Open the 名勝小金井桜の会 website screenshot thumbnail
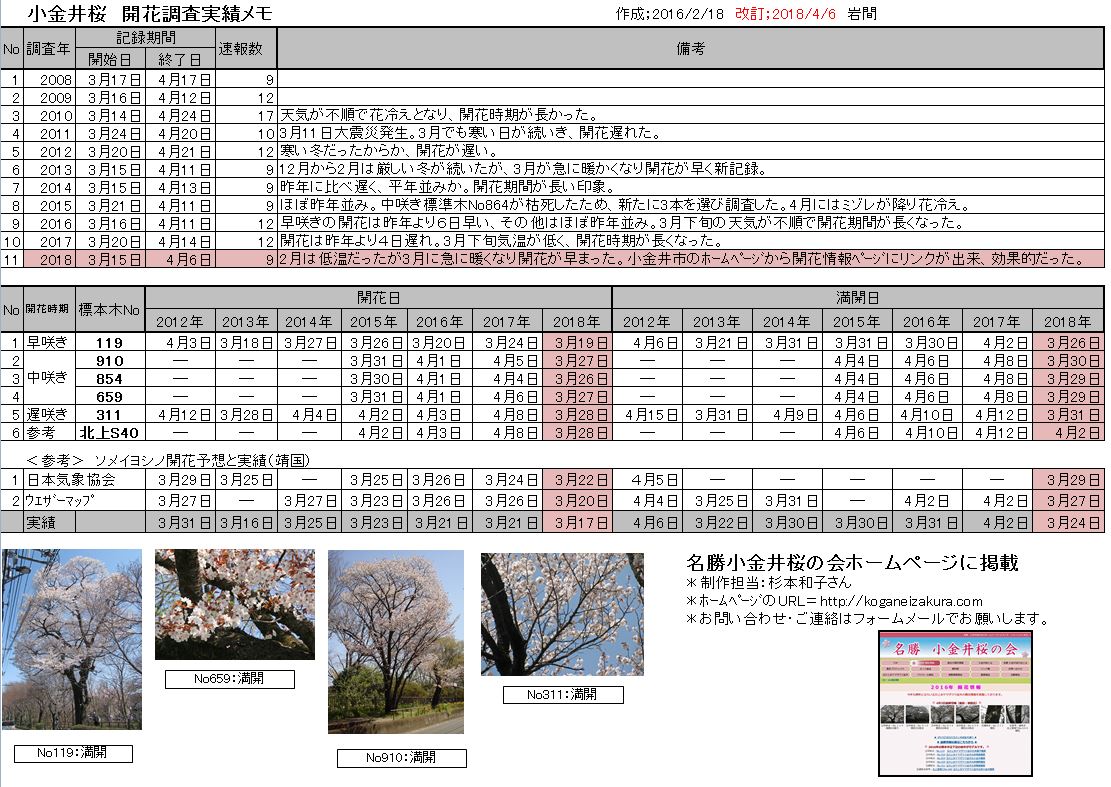The height and width of the screenshot is (787, 1111). (x=954, y=703)
